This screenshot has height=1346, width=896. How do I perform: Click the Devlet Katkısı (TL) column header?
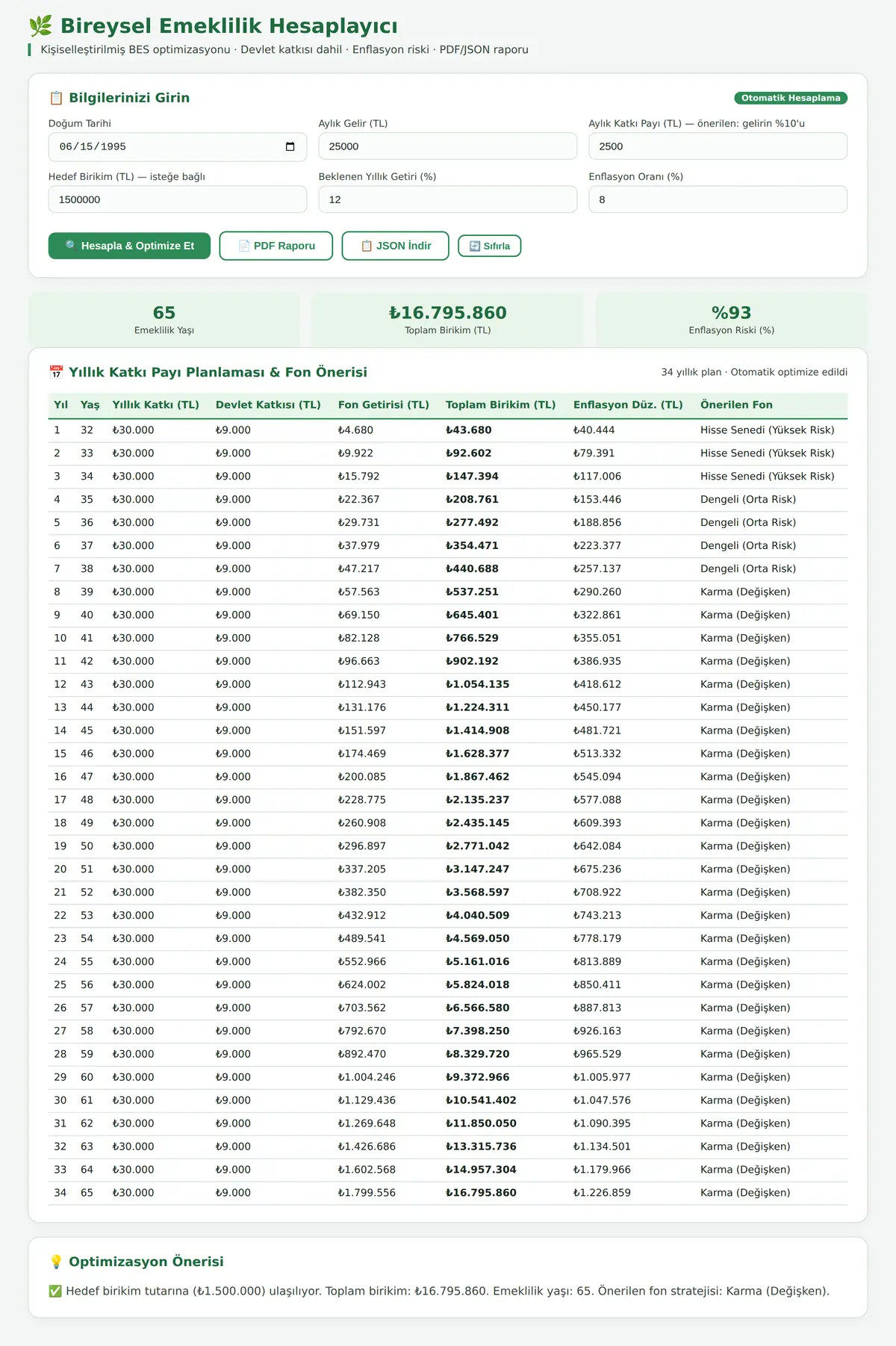tap(268, 405)
